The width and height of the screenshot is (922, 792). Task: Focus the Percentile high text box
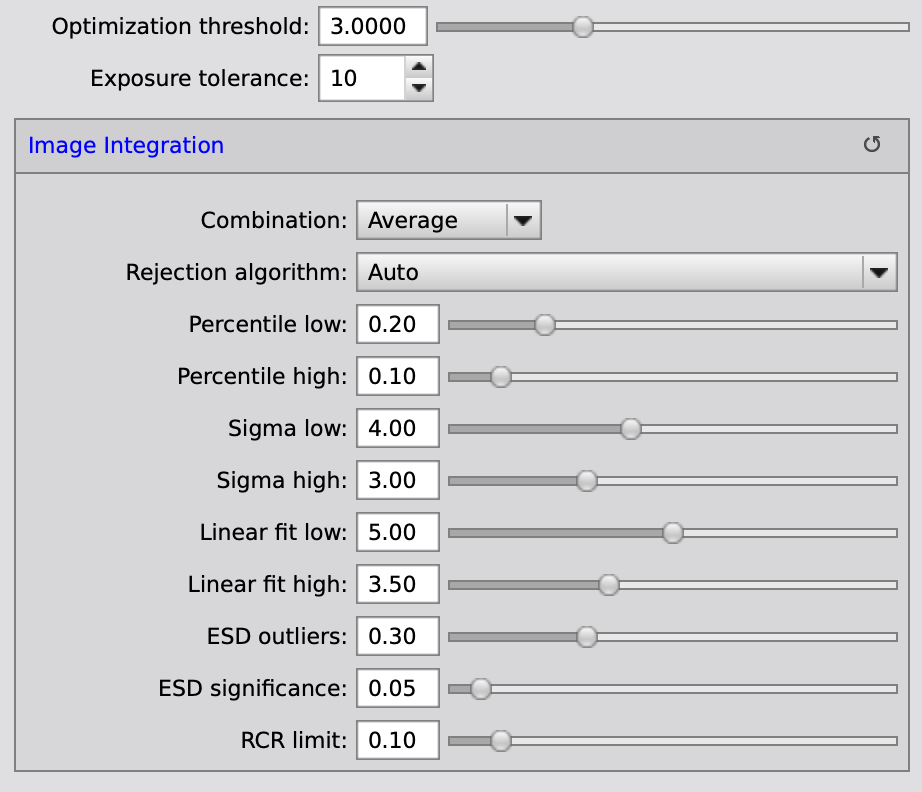(397, 376)
